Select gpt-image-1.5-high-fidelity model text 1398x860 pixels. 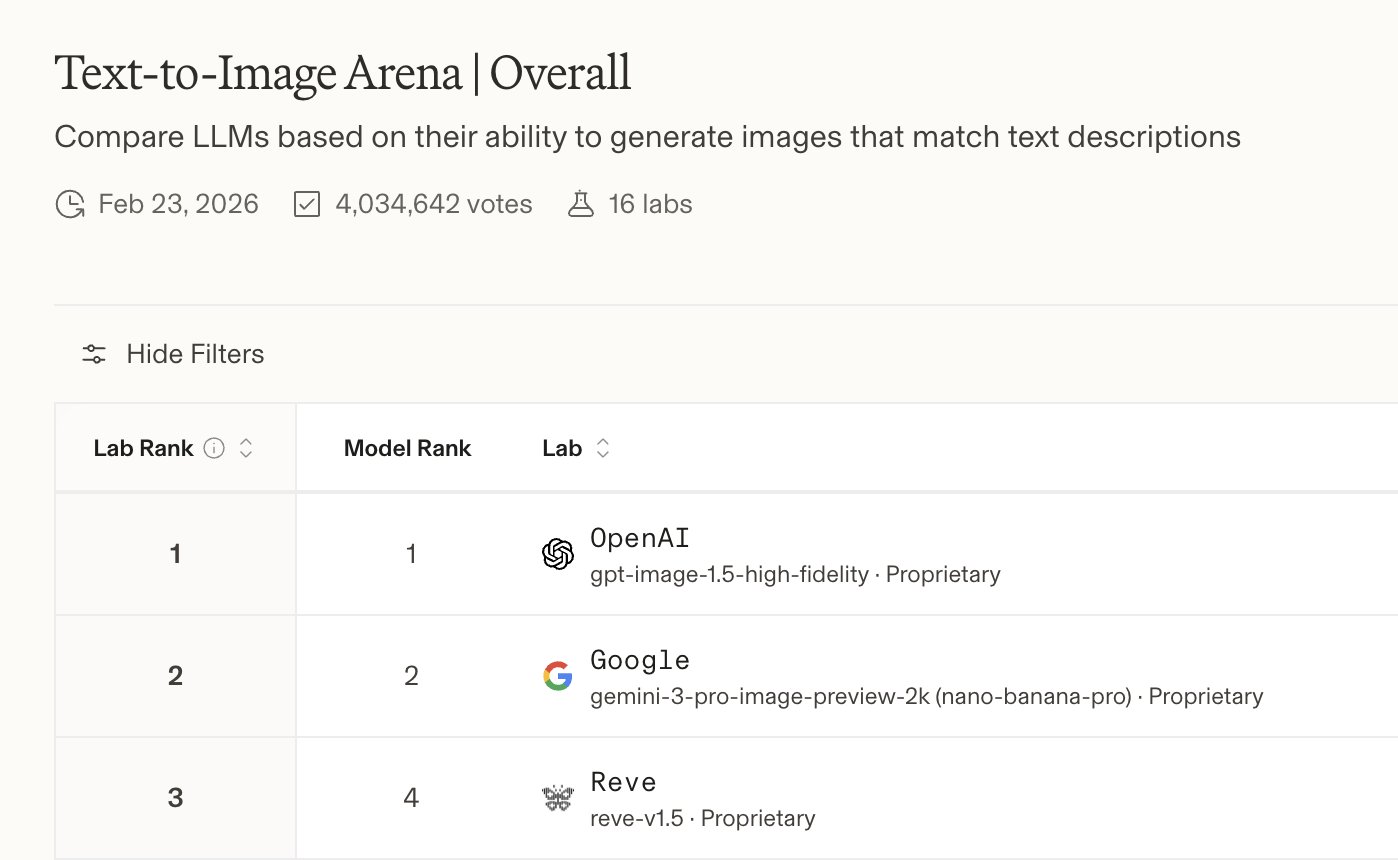pyautogui.click(x=729, y=575)
